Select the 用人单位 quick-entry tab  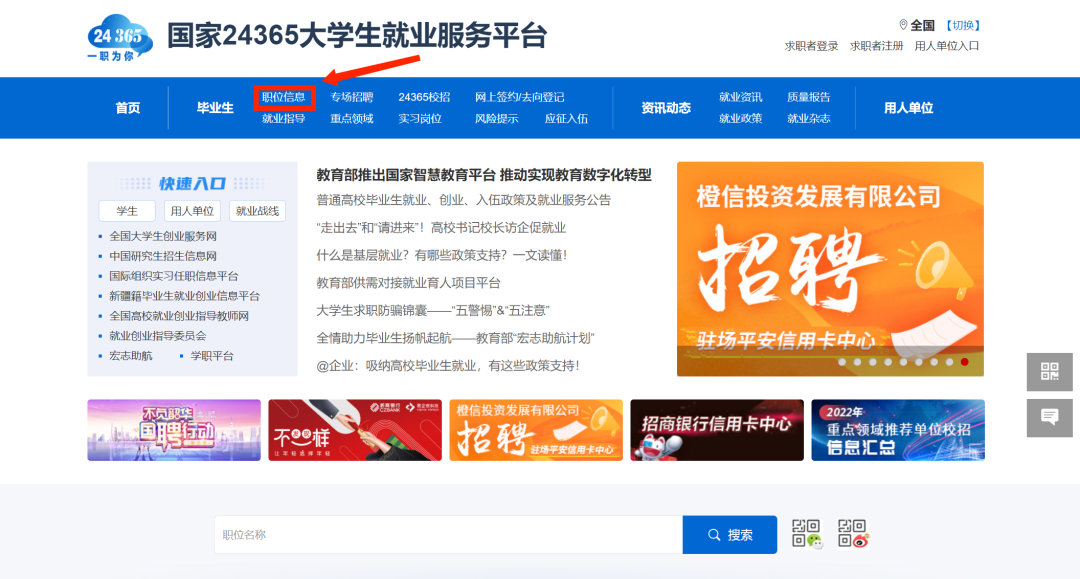[192, 211]
